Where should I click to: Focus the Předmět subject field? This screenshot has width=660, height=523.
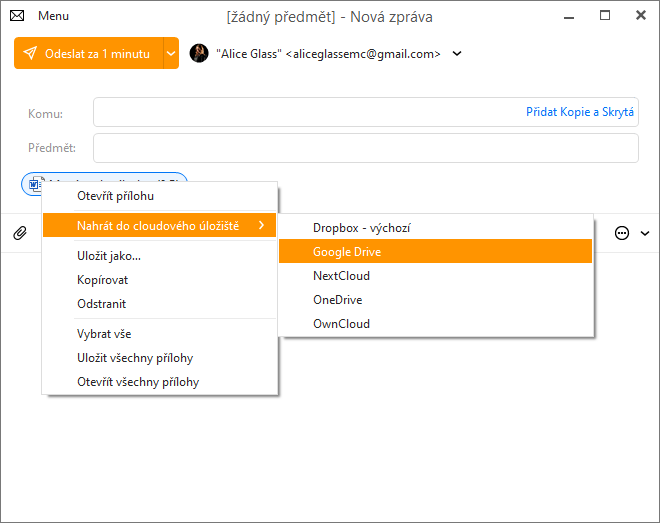point(366,148)
